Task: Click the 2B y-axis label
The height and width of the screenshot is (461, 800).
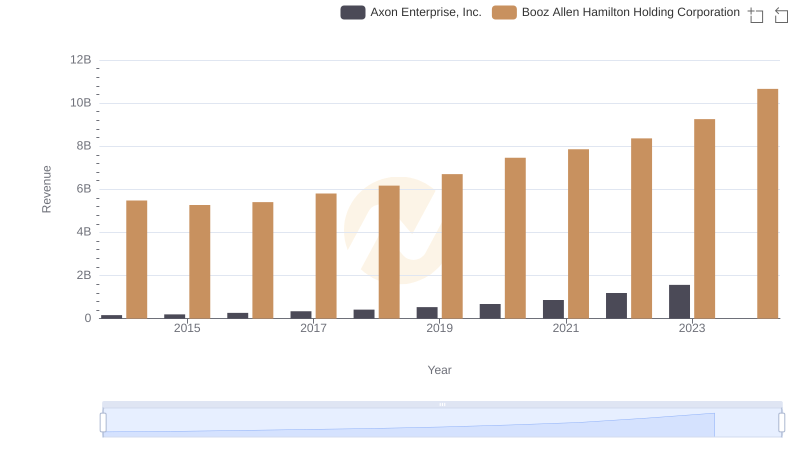Action: coord(84,275)
